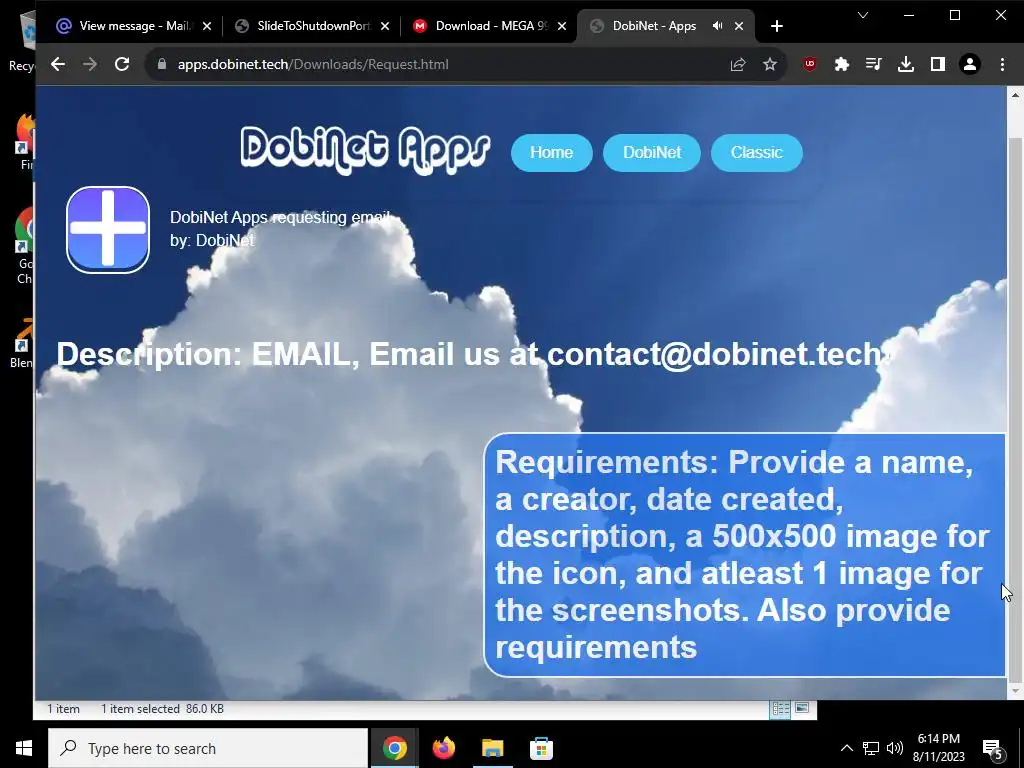
Task: View site information via lock icon
Action: point(162,64)
